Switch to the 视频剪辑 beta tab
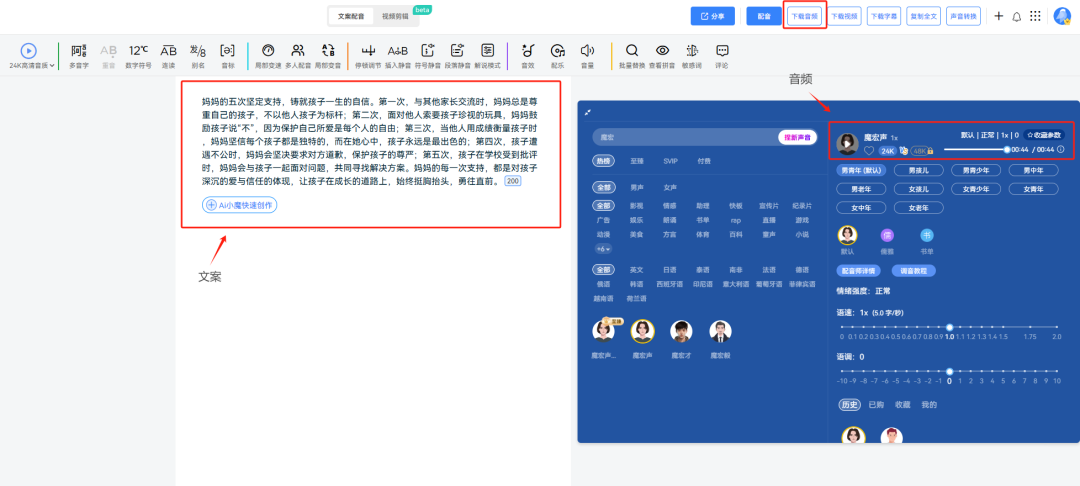This screenshot has height=486, width=1080. pyautogui.click(x=395, y=16)
